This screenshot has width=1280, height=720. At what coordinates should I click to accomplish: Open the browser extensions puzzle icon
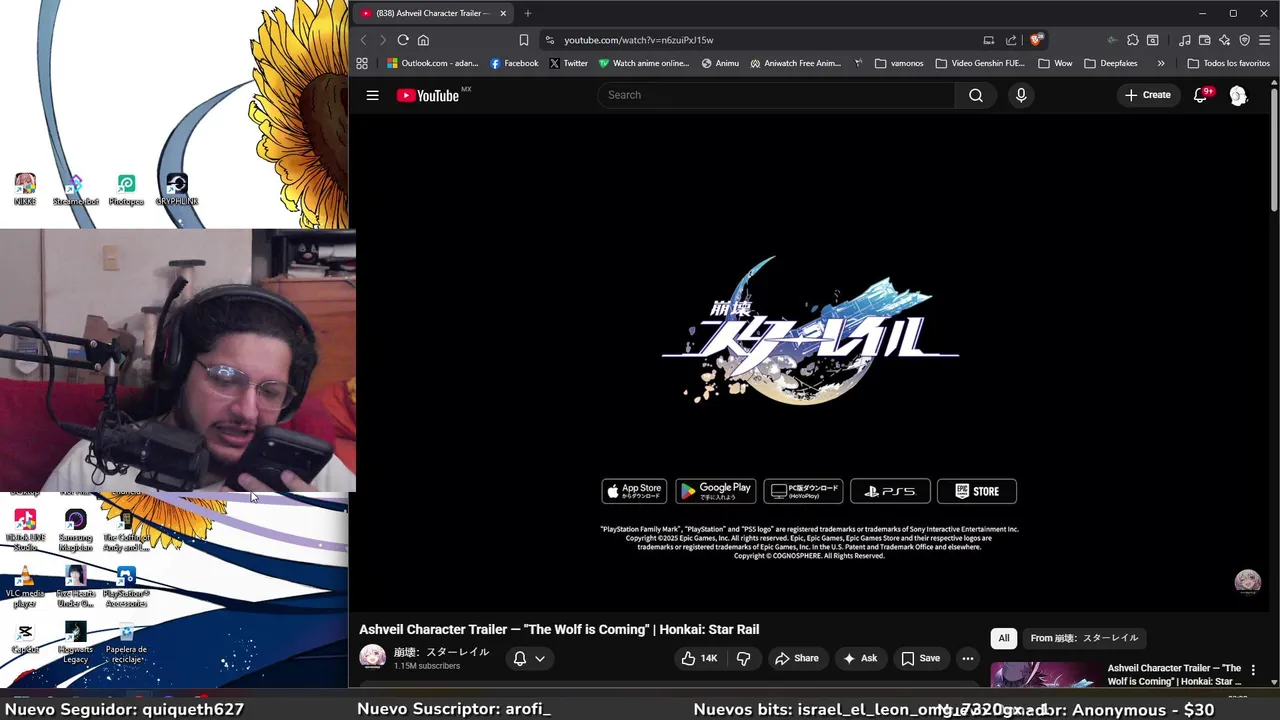(x=1132, y=40)
